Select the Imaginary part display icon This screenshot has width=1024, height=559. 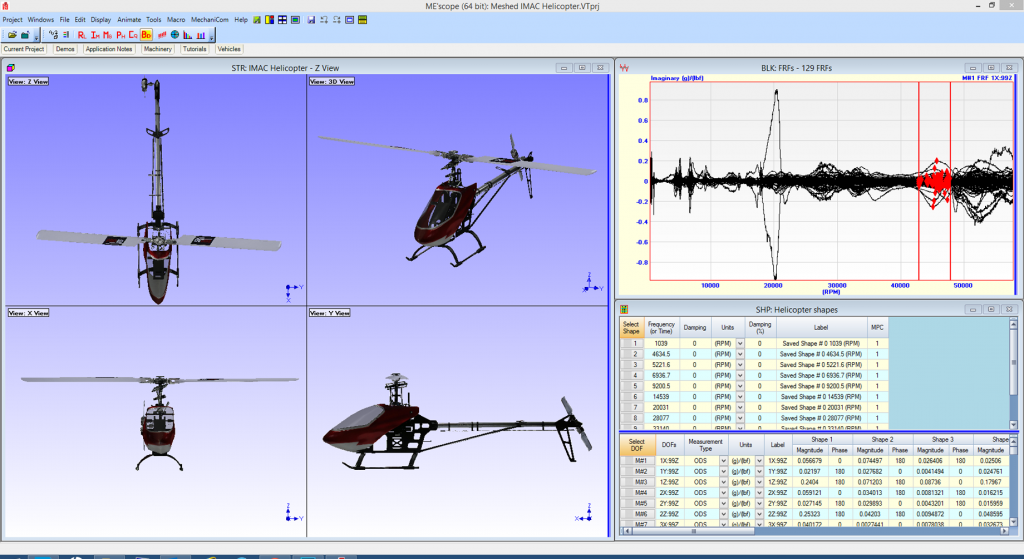click(95, 35)
